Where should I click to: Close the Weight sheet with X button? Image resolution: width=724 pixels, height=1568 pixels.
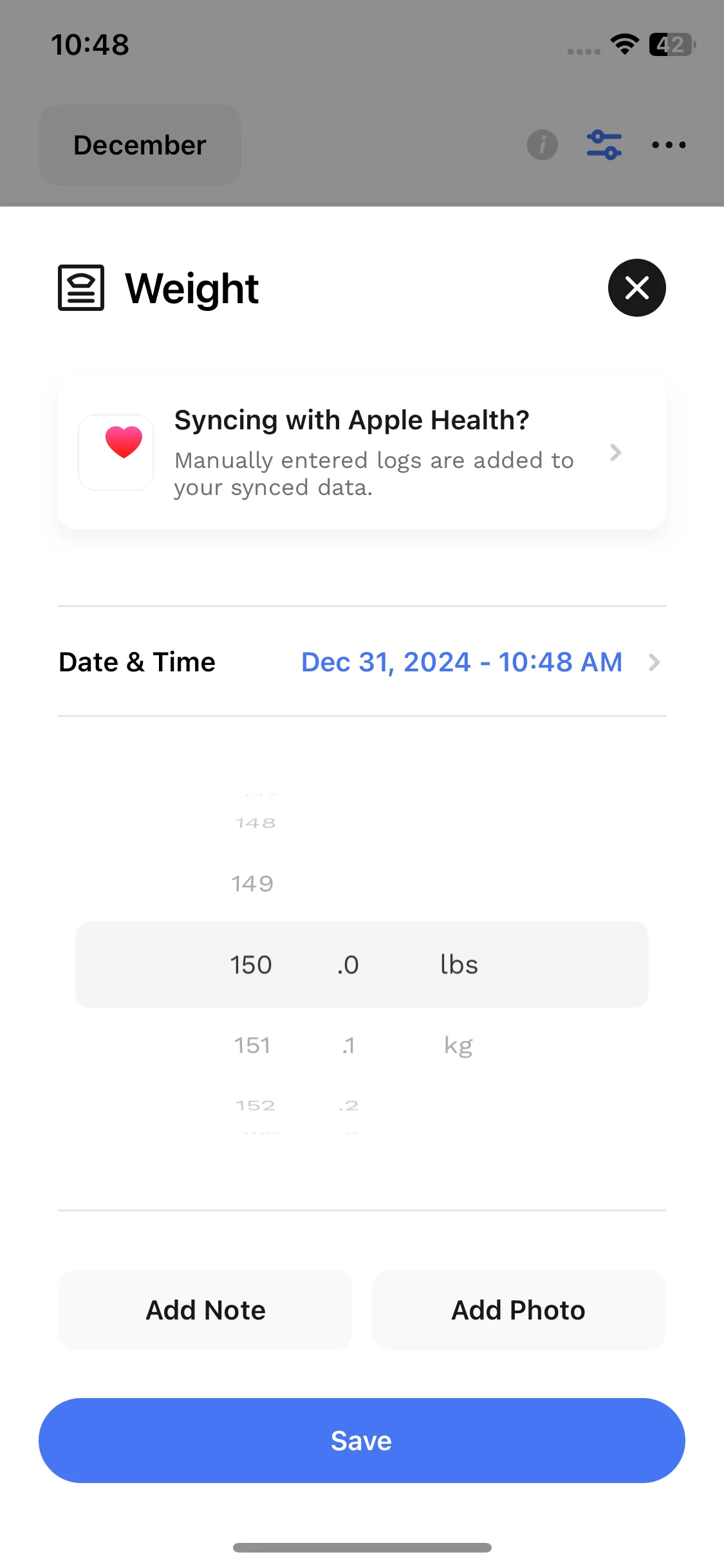point(636,288)
